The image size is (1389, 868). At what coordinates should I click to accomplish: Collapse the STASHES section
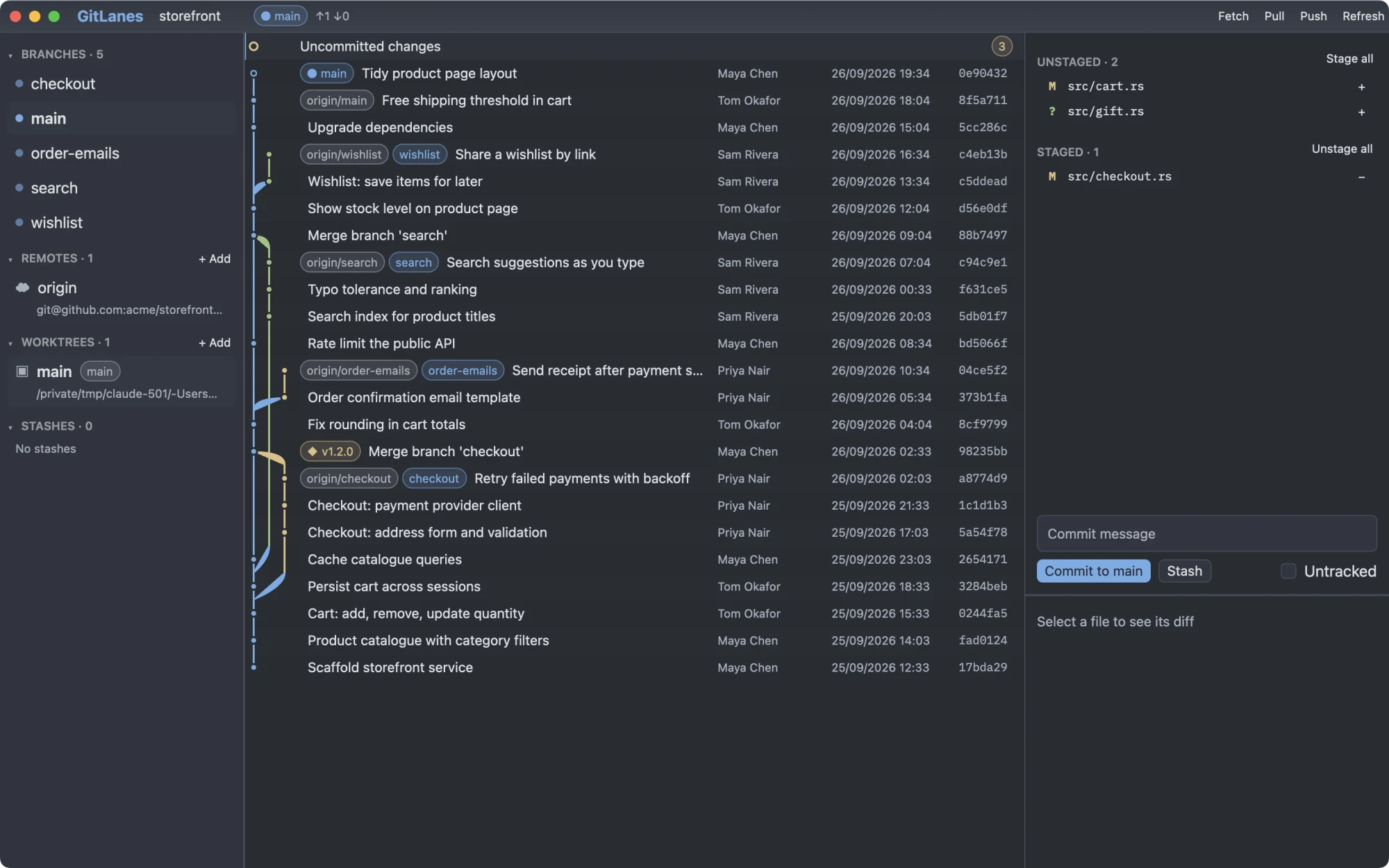click(10, 427)
